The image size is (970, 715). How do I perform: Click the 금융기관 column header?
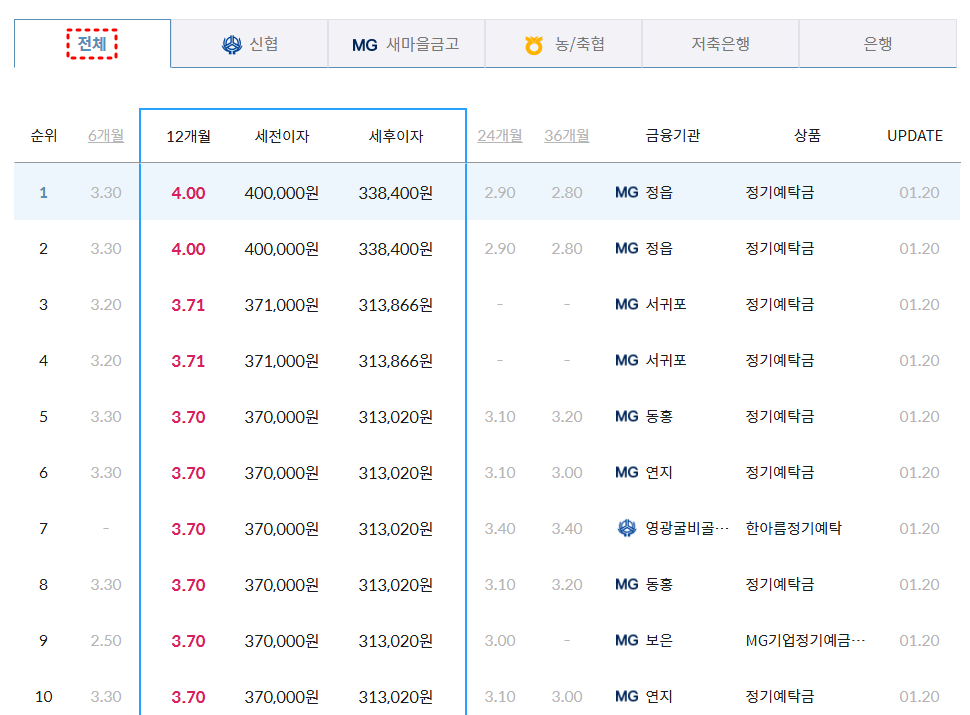pos(672,135)
